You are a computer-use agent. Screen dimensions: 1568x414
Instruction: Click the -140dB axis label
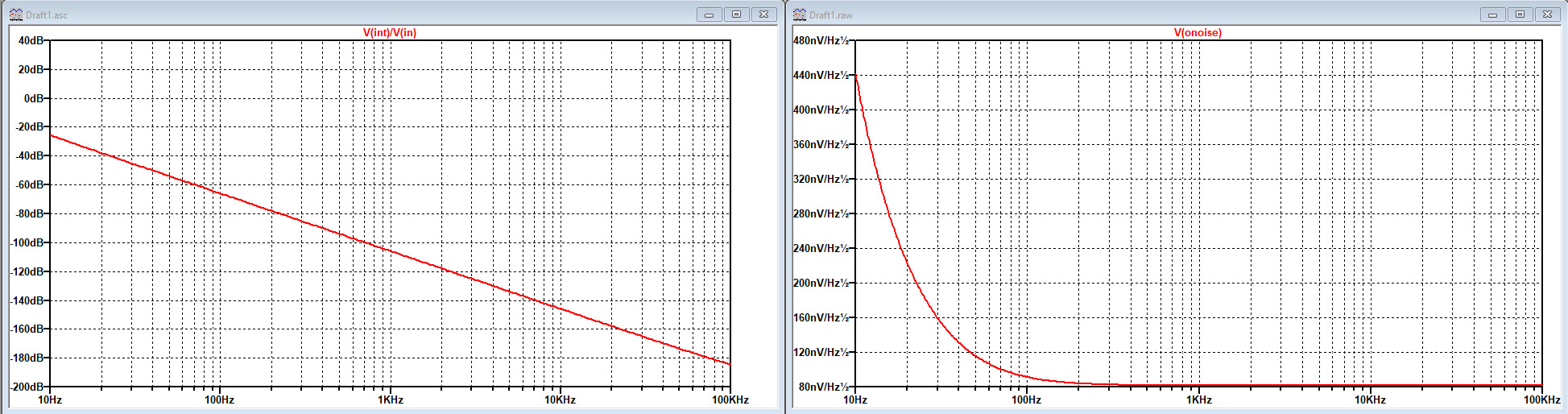tap(27, 300)
